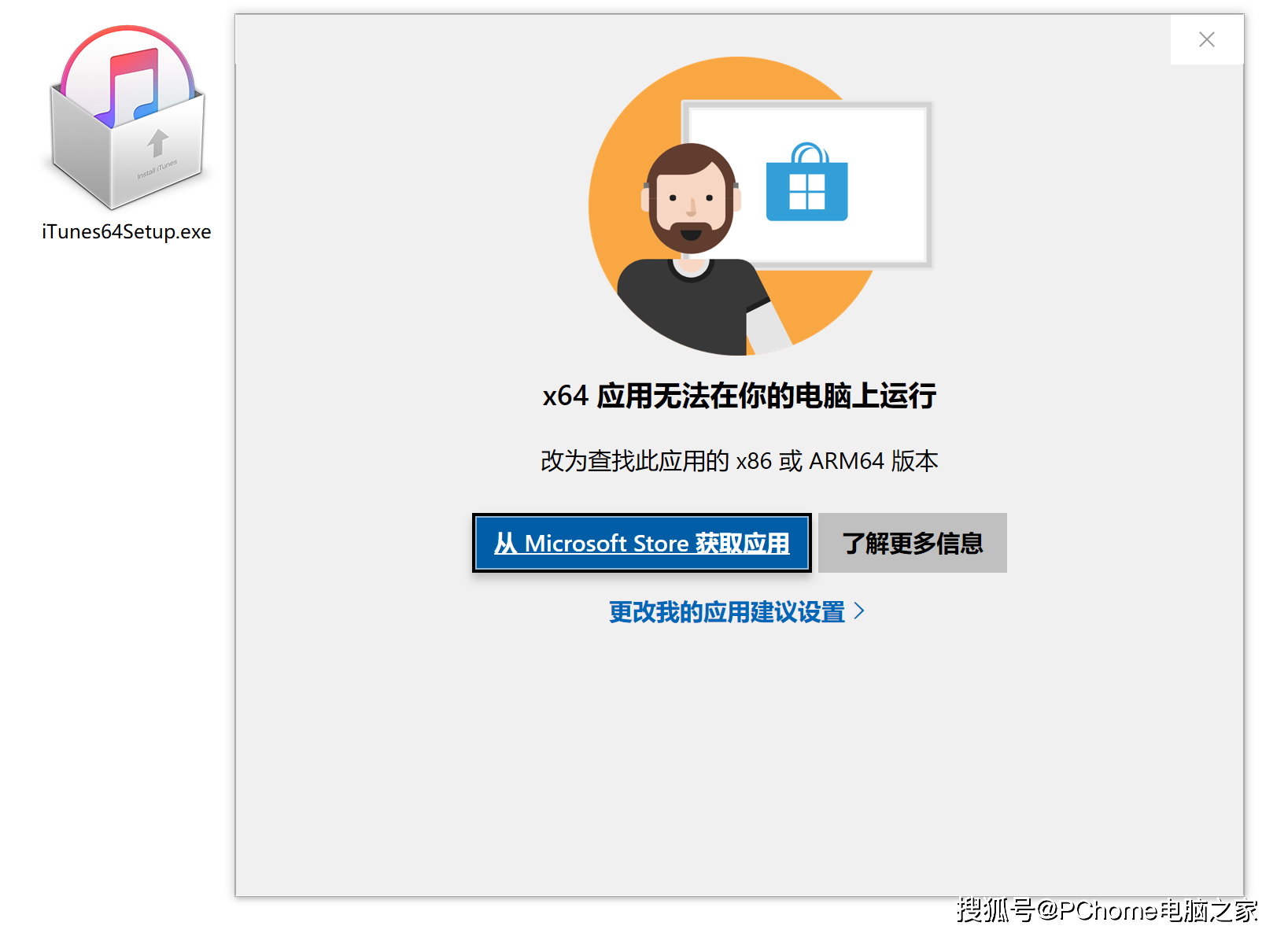1288x937 pixels.
Task: Click the heading x64 应用无法在你的电脑上运行
Action: (x=740, y=396)
